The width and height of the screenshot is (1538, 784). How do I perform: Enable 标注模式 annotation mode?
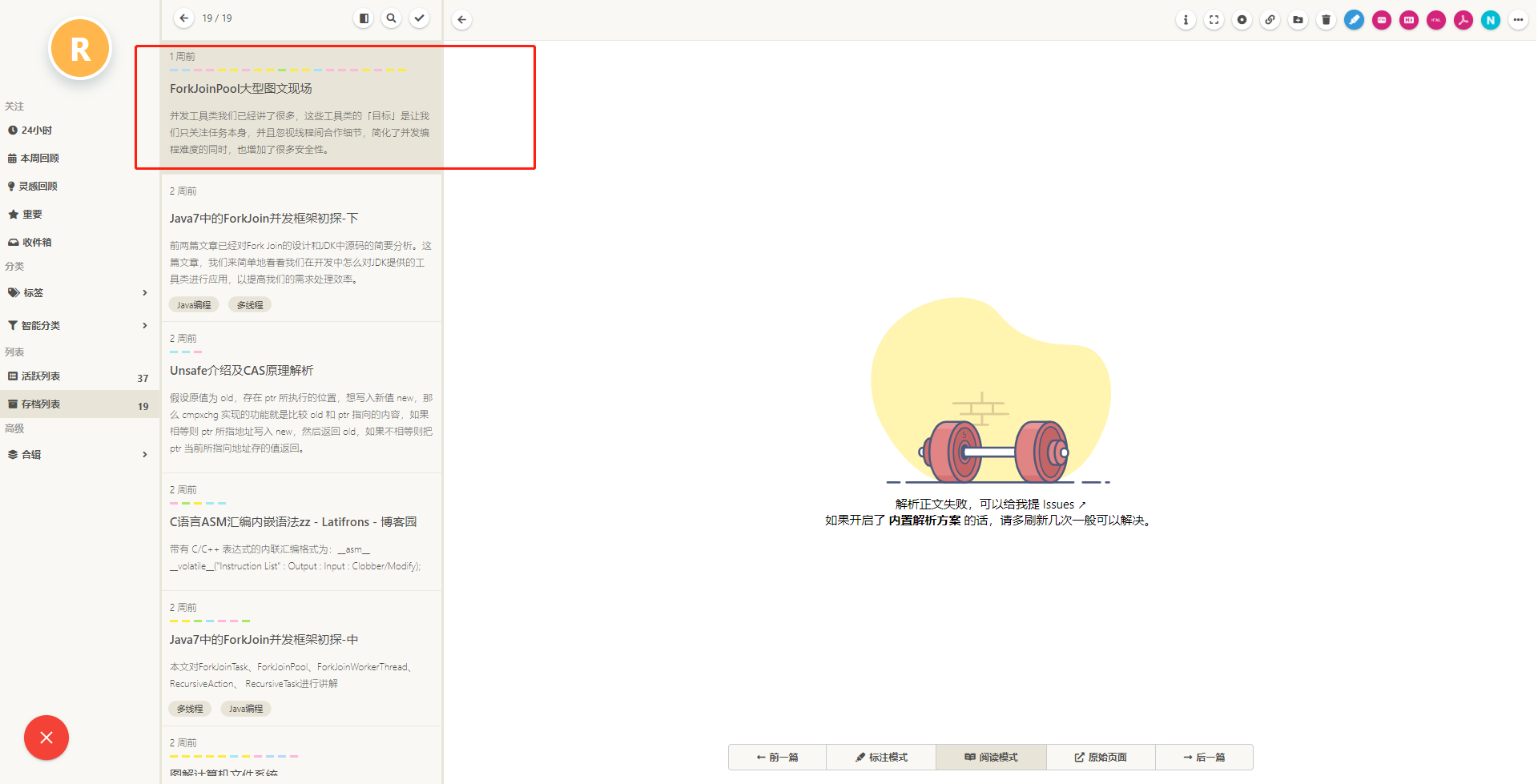[x=881, y=757]
